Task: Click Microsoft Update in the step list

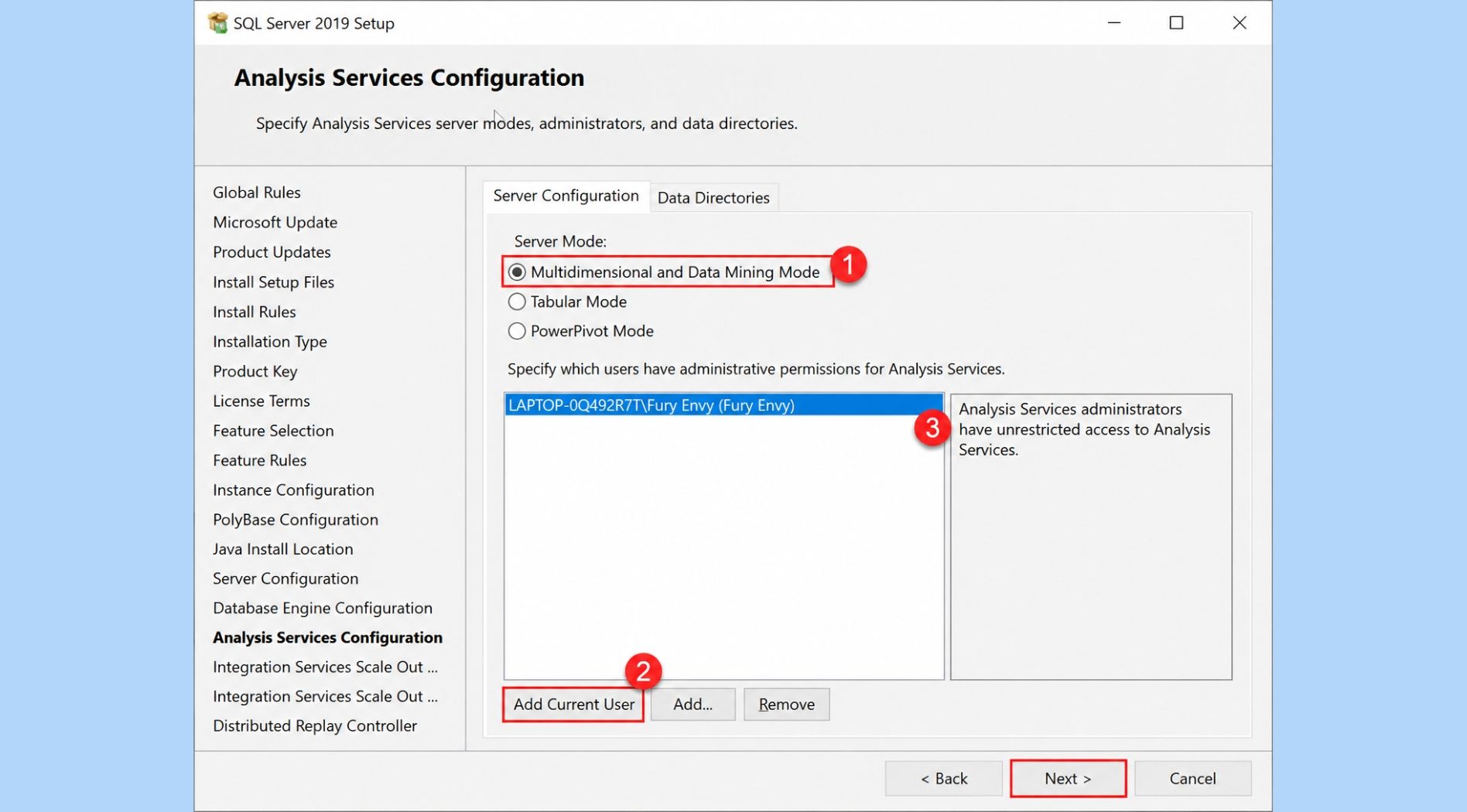Action: [x=275, y=223]
